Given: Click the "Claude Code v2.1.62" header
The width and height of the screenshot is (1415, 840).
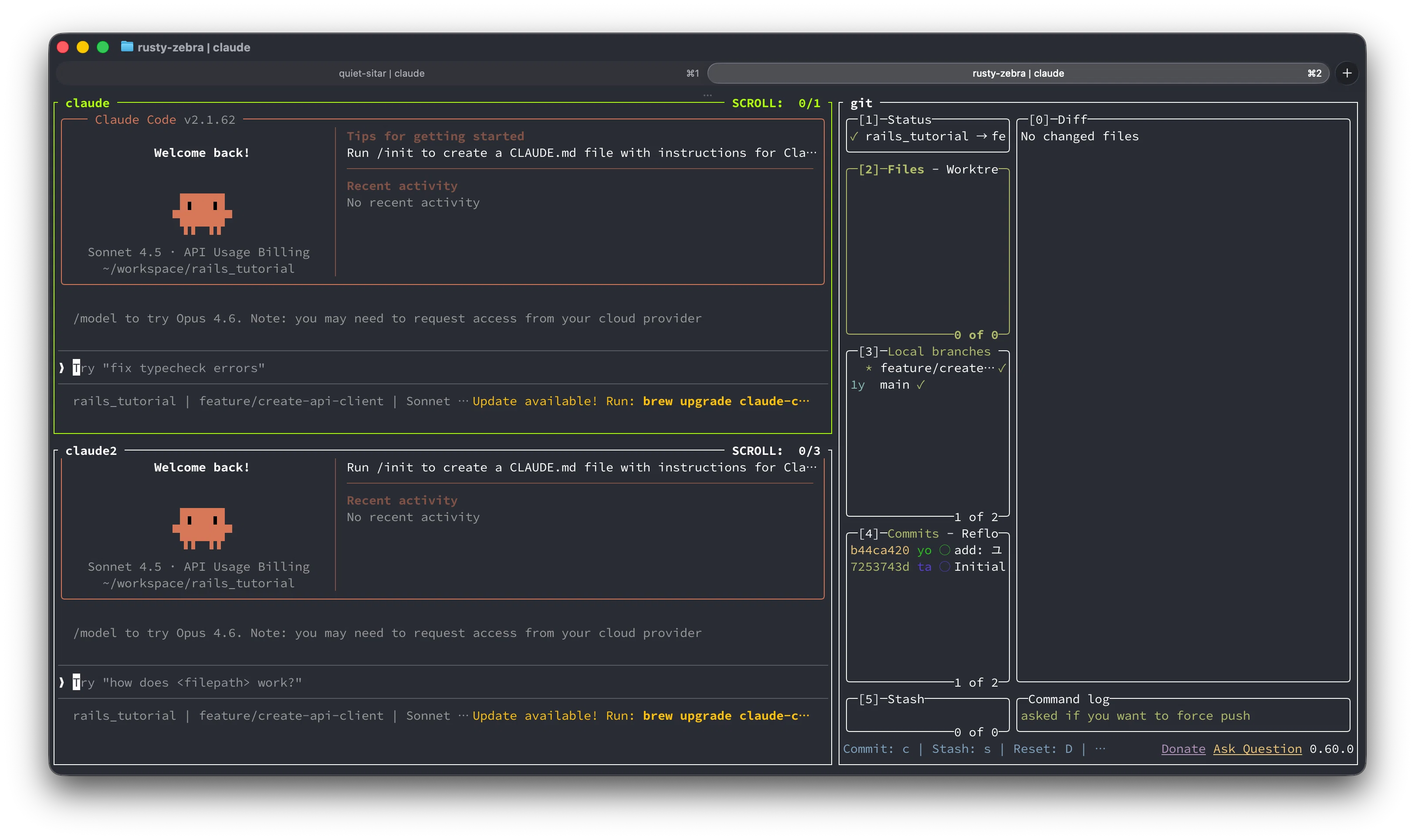Looking at the screenshot, I should tap(165, 119).
